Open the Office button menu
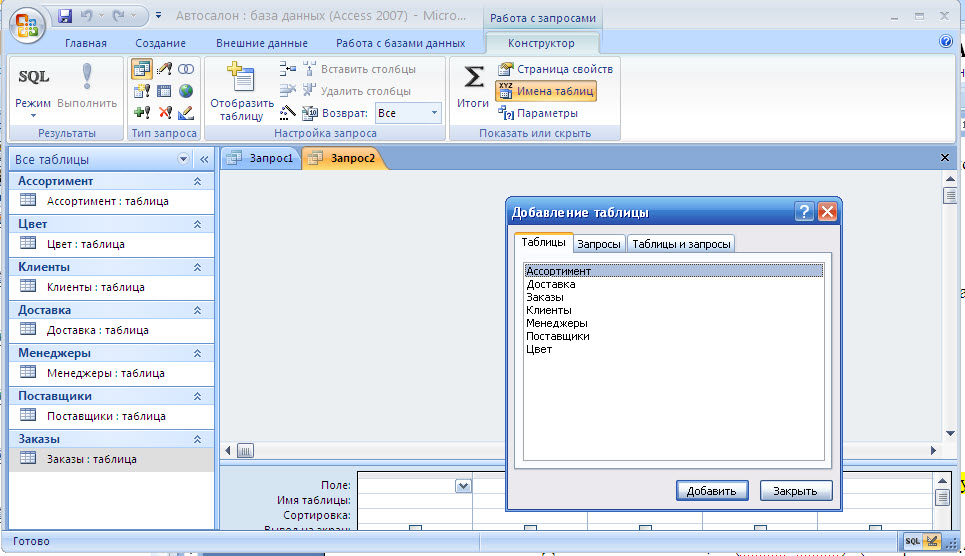 [27, 25]
